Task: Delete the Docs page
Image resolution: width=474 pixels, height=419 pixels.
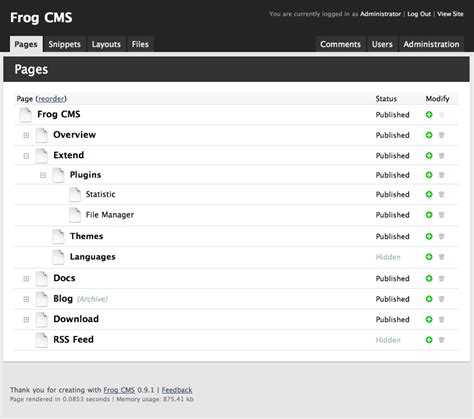Action: coord(442,278)
